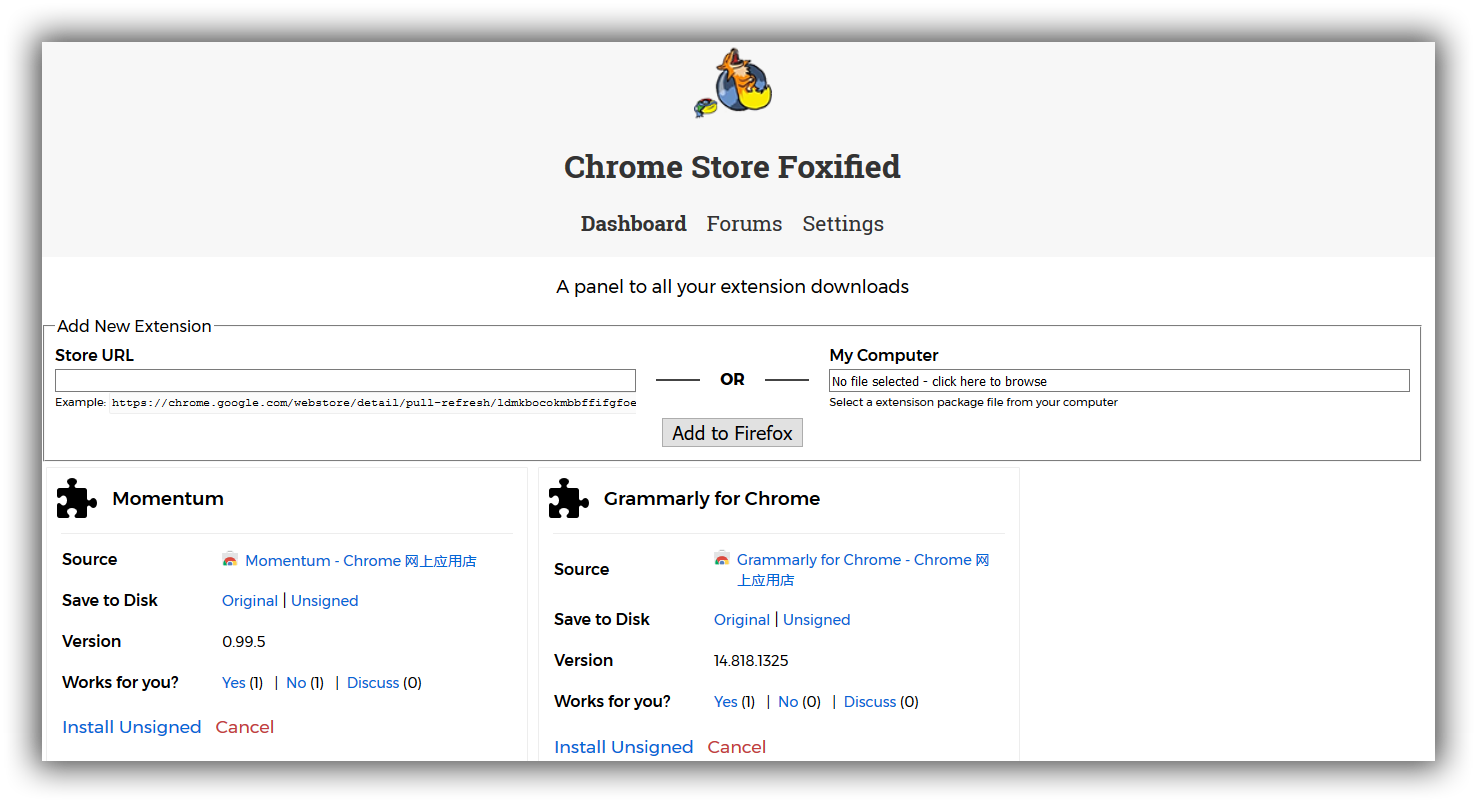Click the Chrome Store Foxified logo
Screen dimensions: 1477x803
(732, 84)
